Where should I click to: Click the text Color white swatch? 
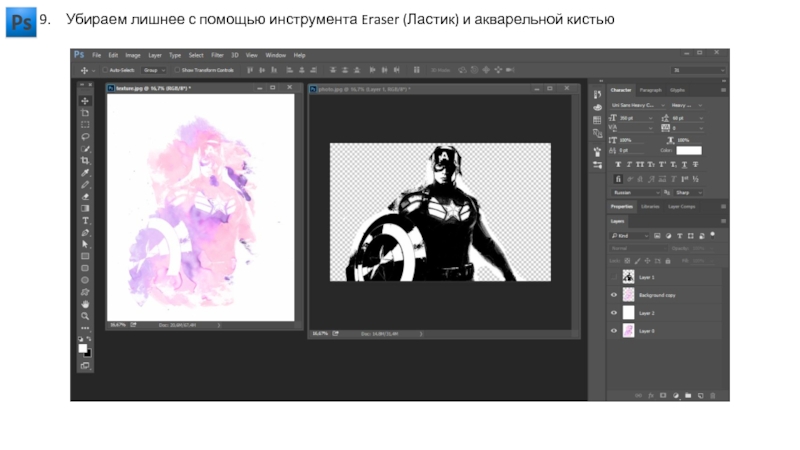point(689,151)
